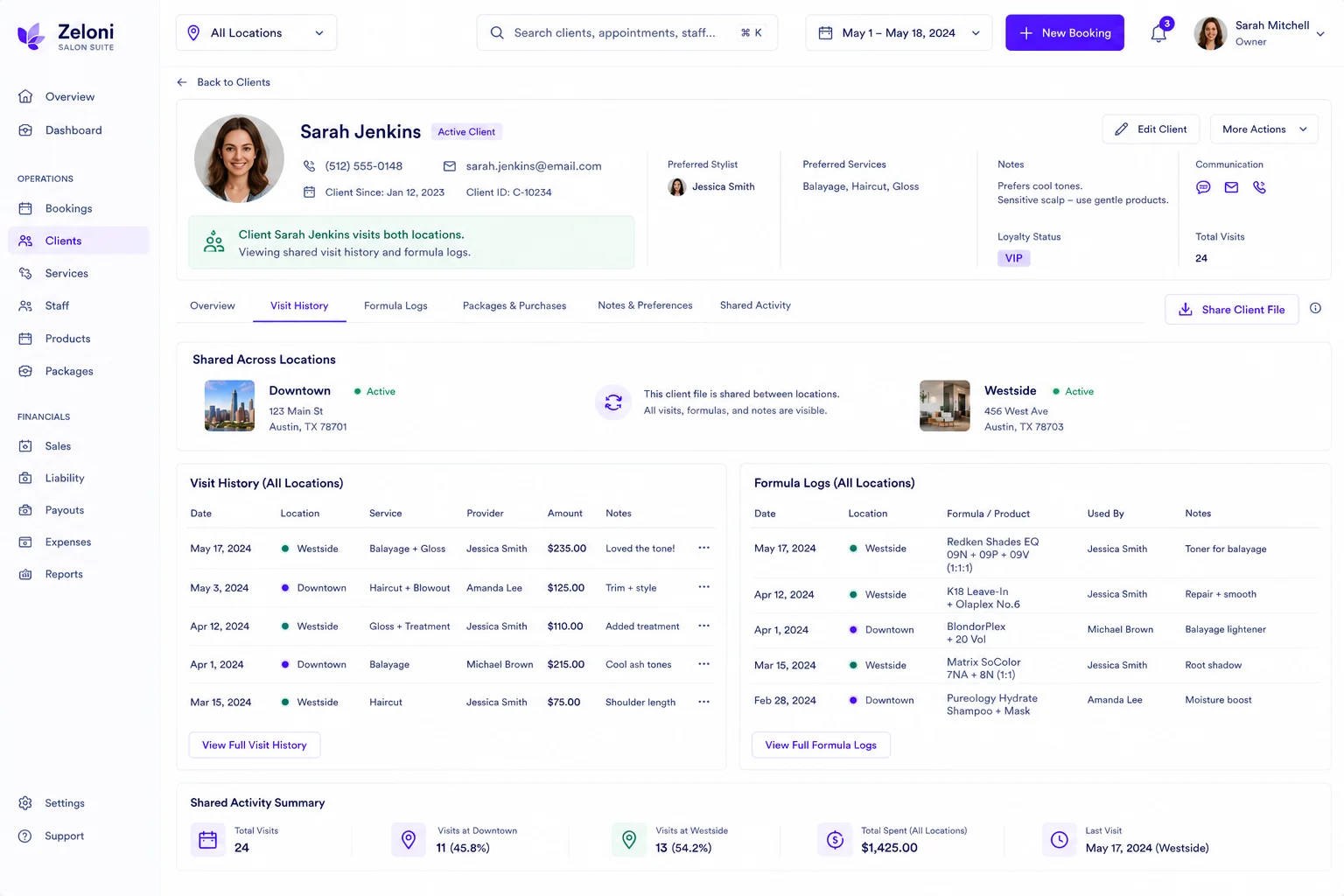Viewport: 1344px width, 896px height.
Task: Switch to the Overview tab
Action: click(213, 305)
